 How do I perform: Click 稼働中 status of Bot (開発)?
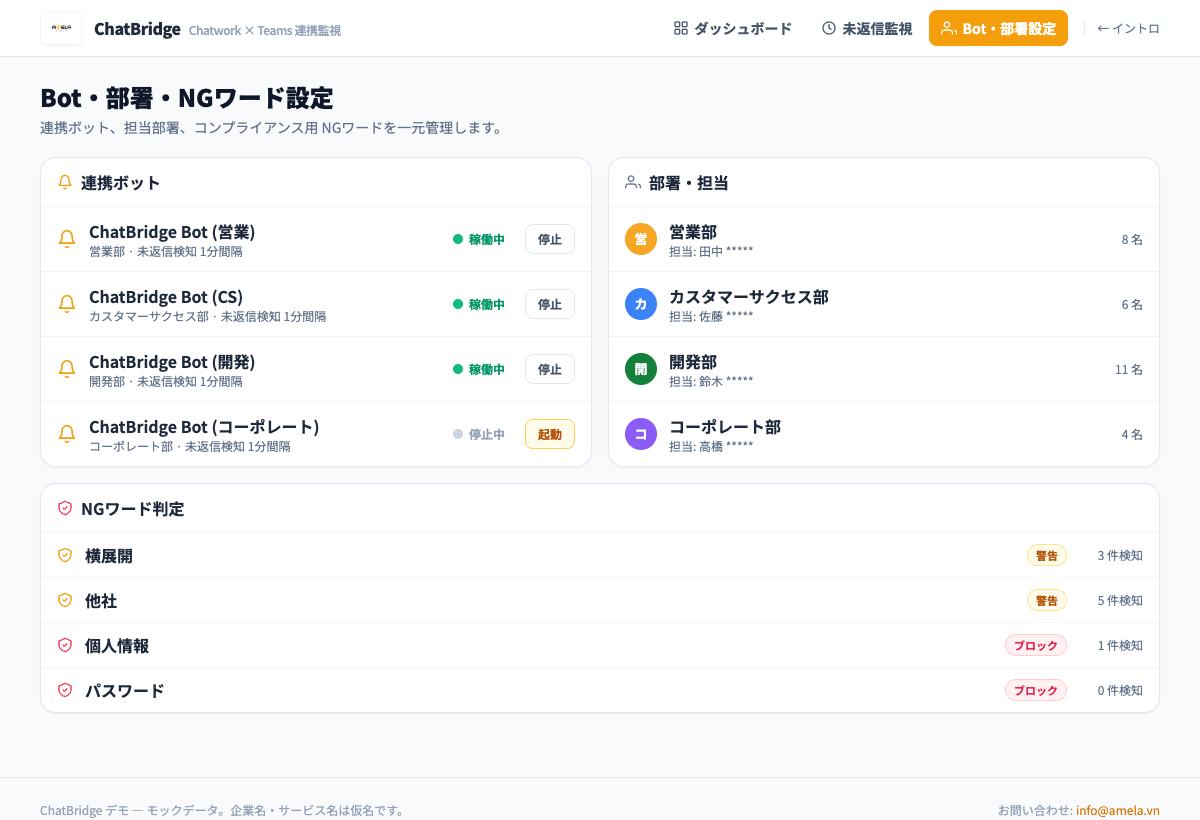pos(479,369)
